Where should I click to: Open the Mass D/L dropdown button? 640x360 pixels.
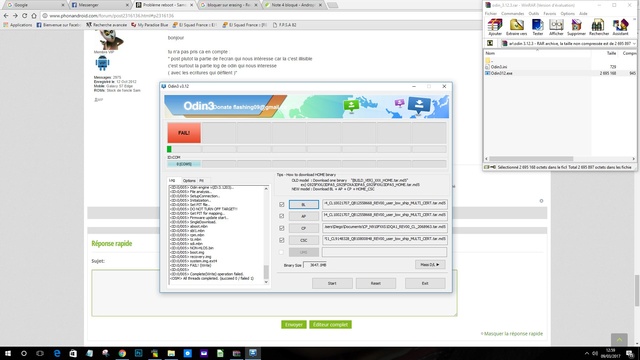(x=430, y=264)
